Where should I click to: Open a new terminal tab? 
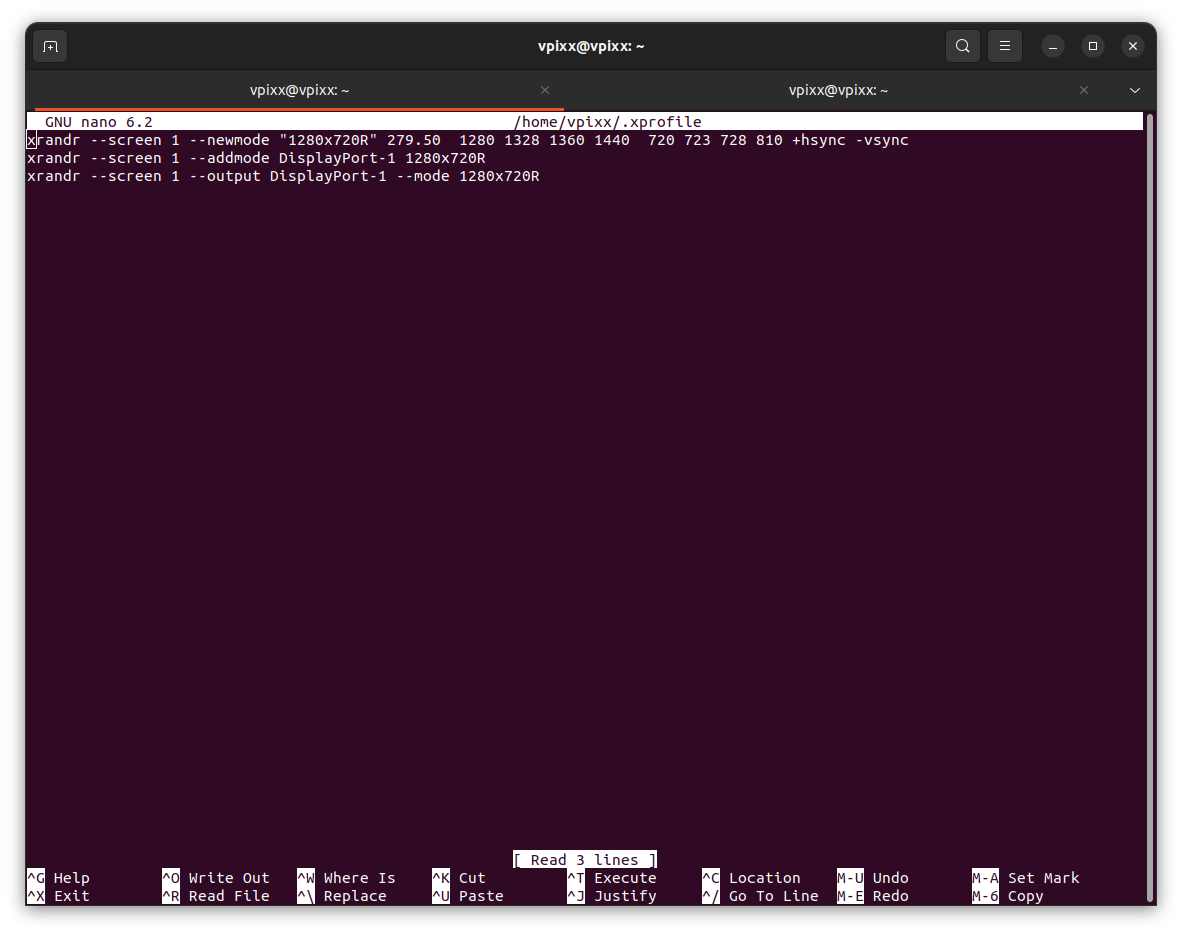click(49, 45)
